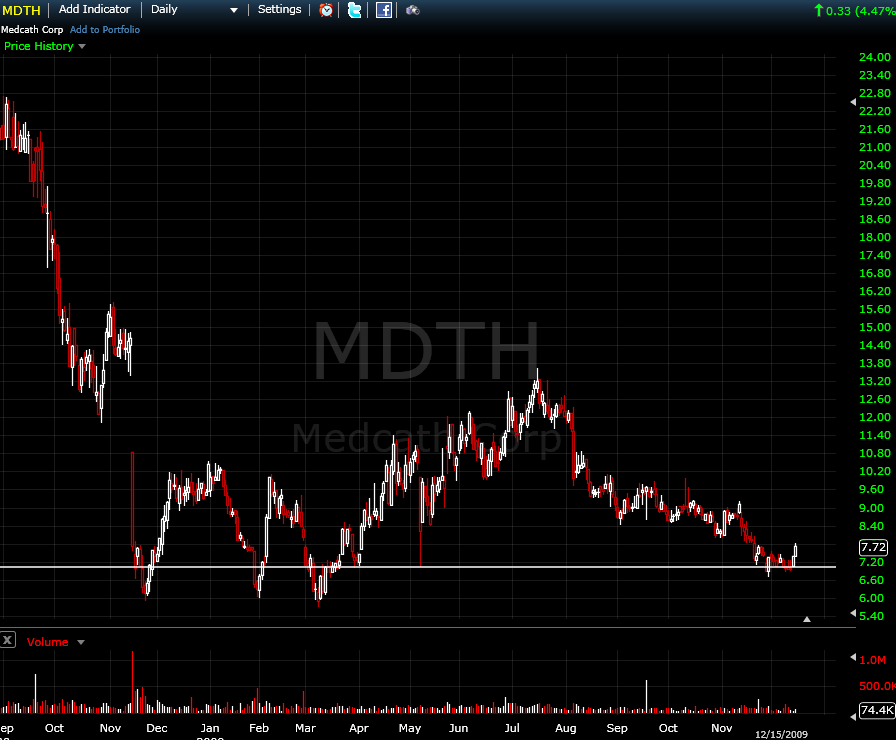Click the Jun label on the time axis
This screenshot has width=896, height=740.
[458, 728]
